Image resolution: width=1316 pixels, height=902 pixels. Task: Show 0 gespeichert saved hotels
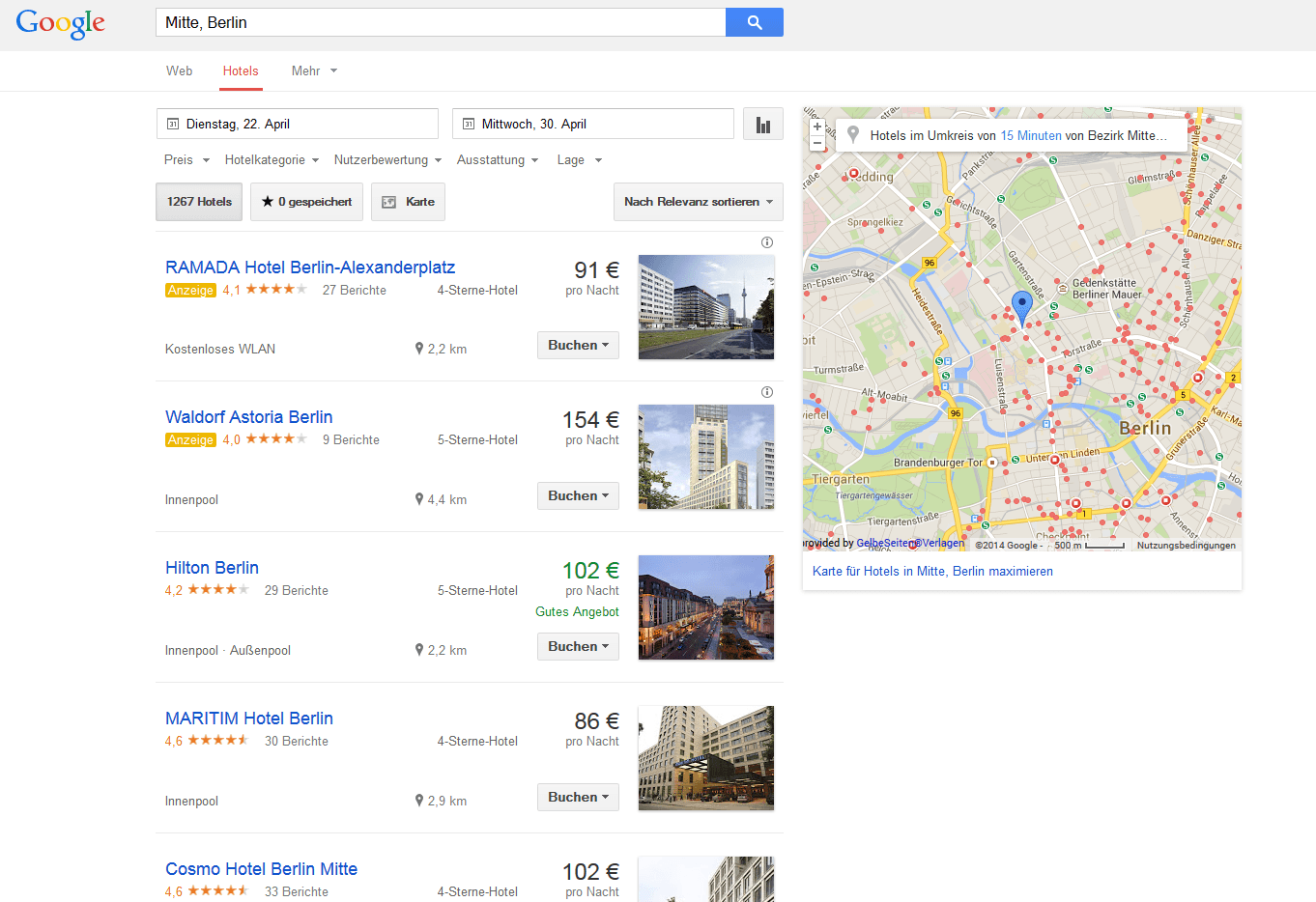click(x=306, y=202)
